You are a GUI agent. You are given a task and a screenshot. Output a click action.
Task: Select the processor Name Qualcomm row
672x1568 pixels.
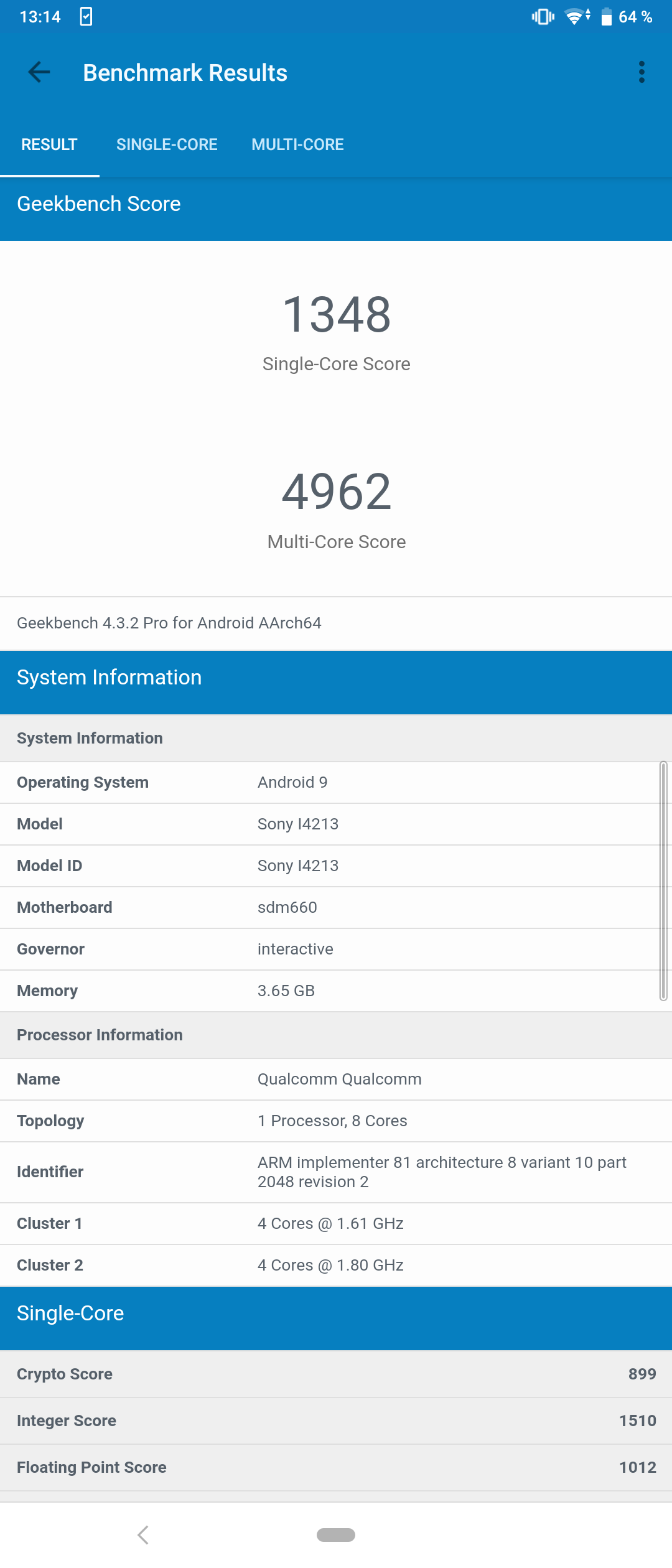(x=336, y=1079)
